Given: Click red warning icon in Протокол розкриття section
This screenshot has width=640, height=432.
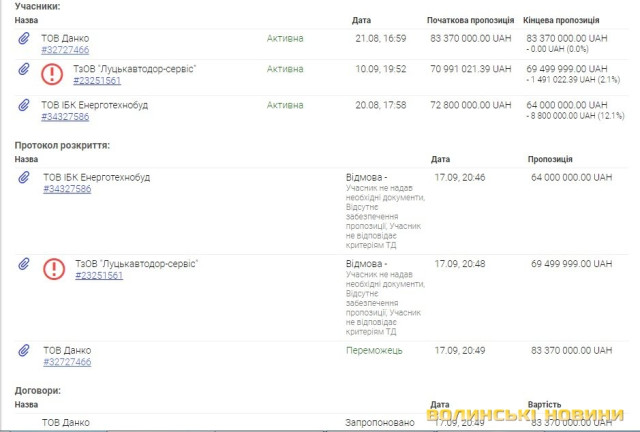Looking at the screenshot, I should point(54,268).
